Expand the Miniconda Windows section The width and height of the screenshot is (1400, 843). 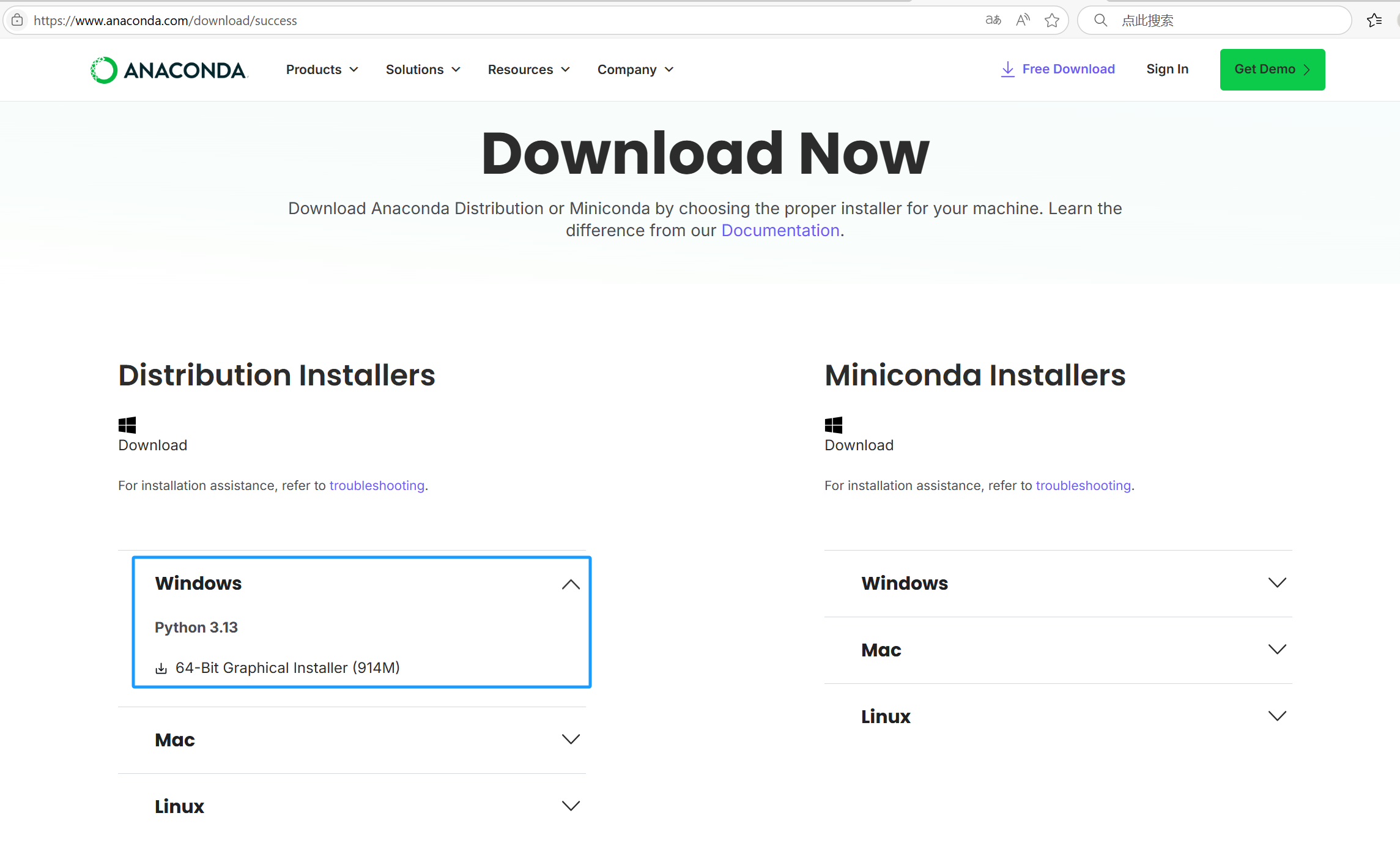[x=1276, y=583]
